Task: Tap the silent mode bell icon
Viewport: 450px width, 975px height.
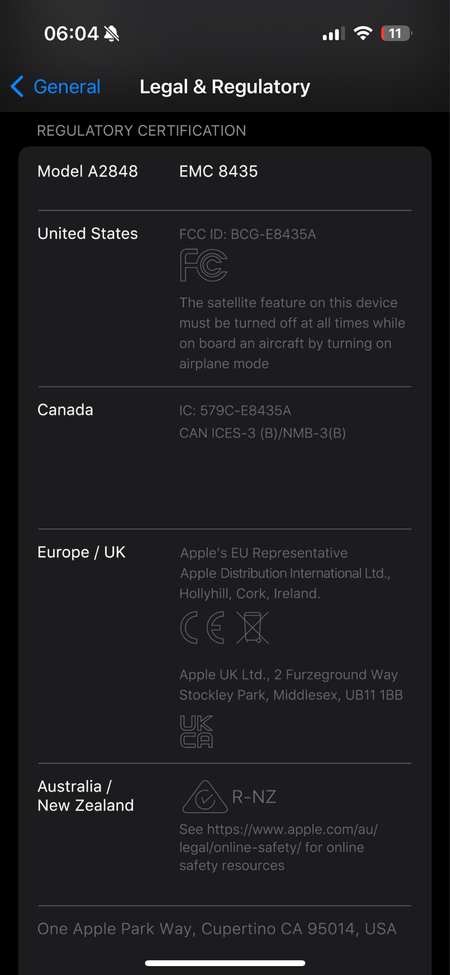Action: [112, 34]
